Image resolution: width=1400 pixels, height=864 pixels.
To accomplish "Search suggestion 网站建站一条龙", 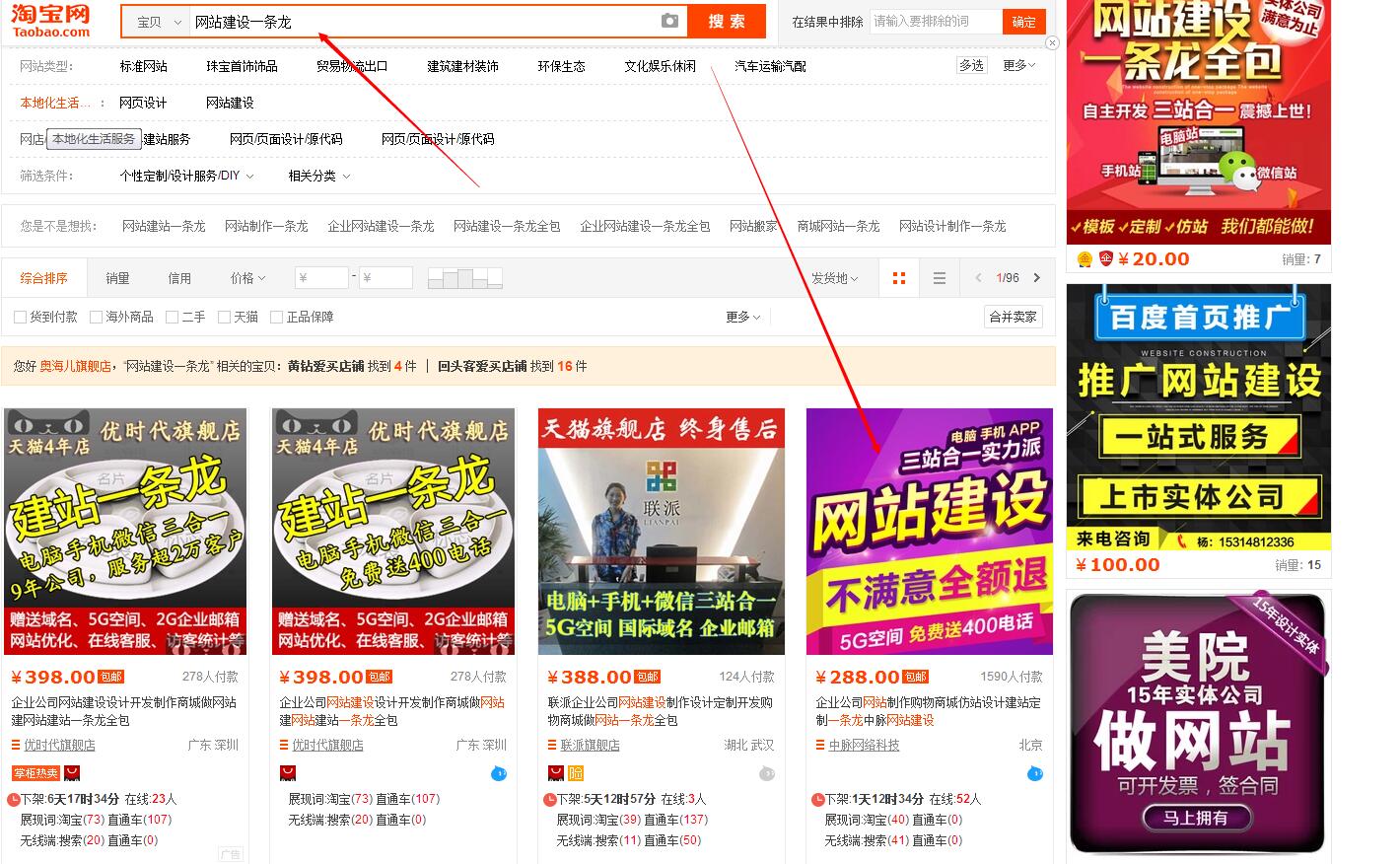I will pyautogui.click(x=164, y=226).
